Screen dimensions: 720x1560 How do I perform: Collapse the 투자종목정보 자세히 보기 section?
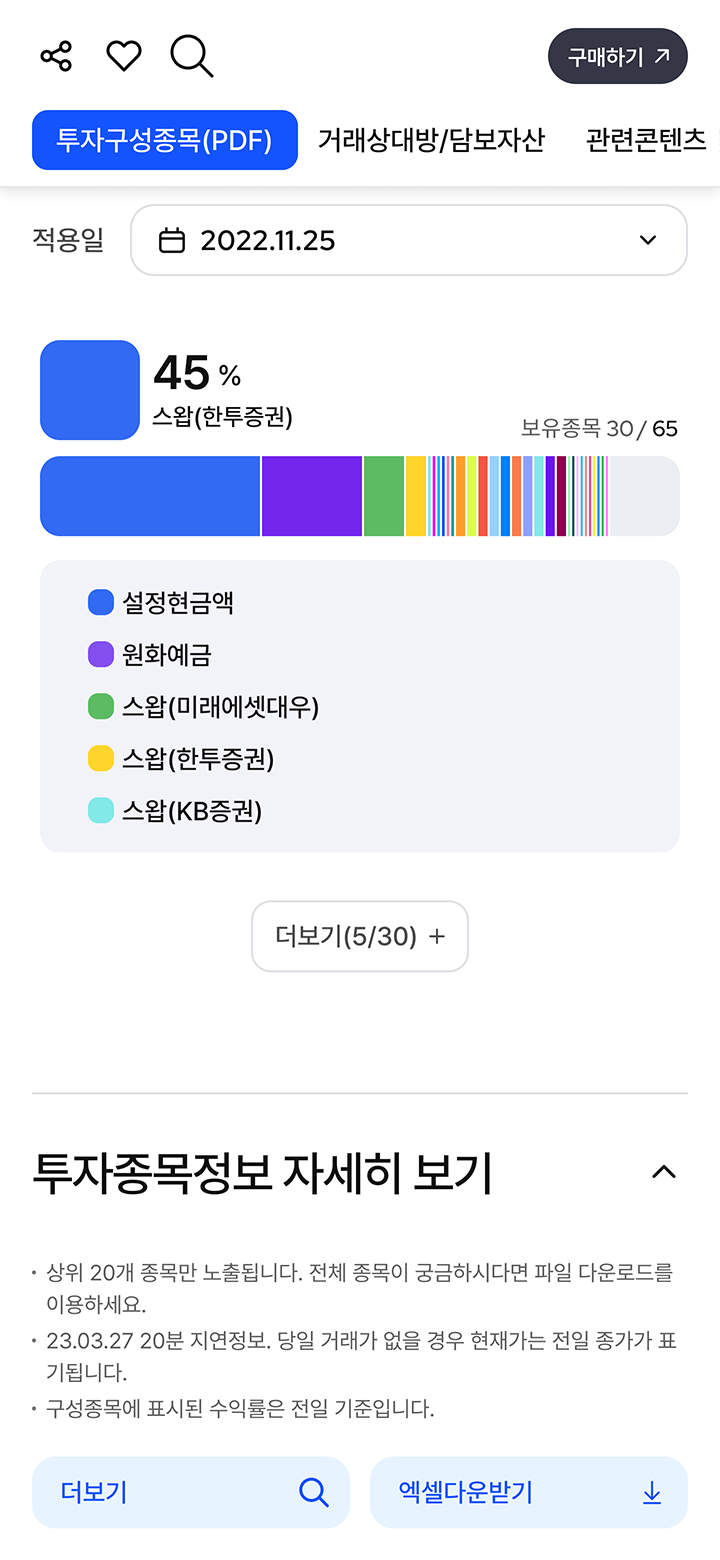(x=664, y=1172)
